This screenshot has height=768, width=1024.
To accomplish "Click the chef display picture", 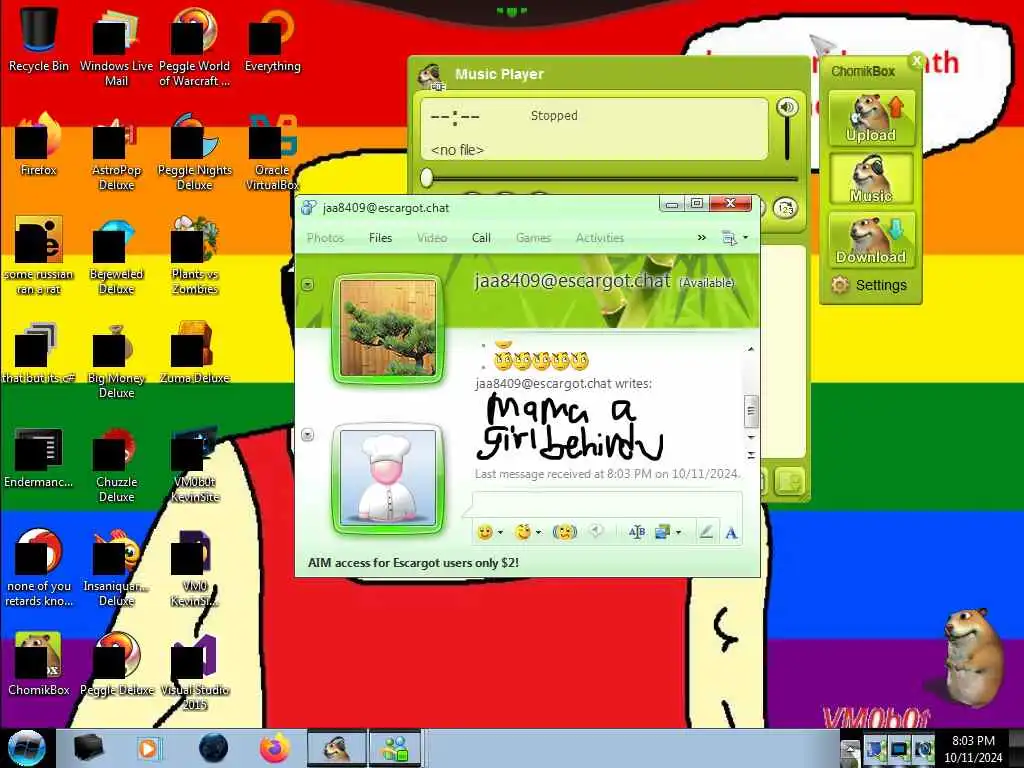I will (x=388, y=478).
